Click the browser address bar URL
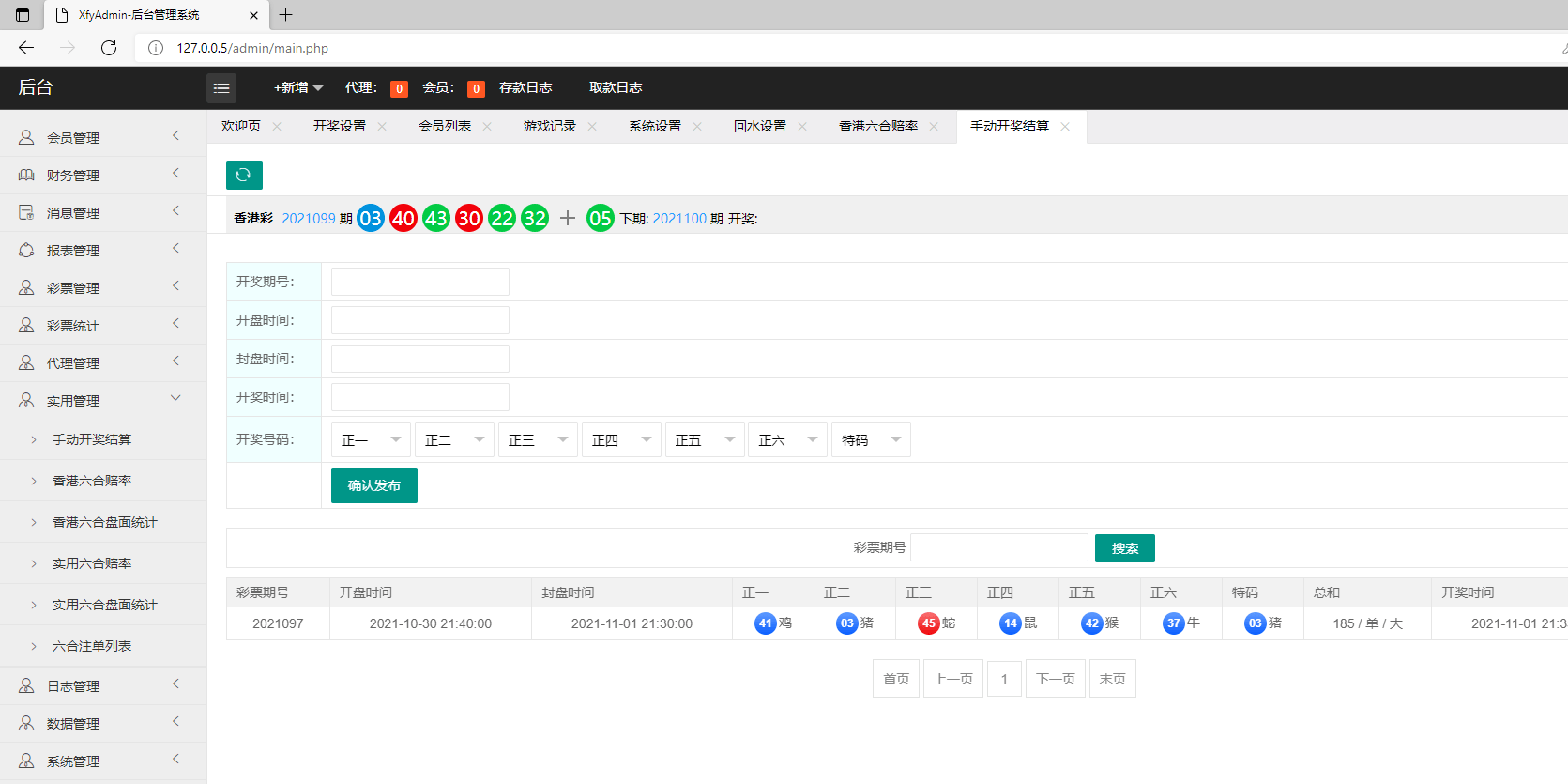 252,48
